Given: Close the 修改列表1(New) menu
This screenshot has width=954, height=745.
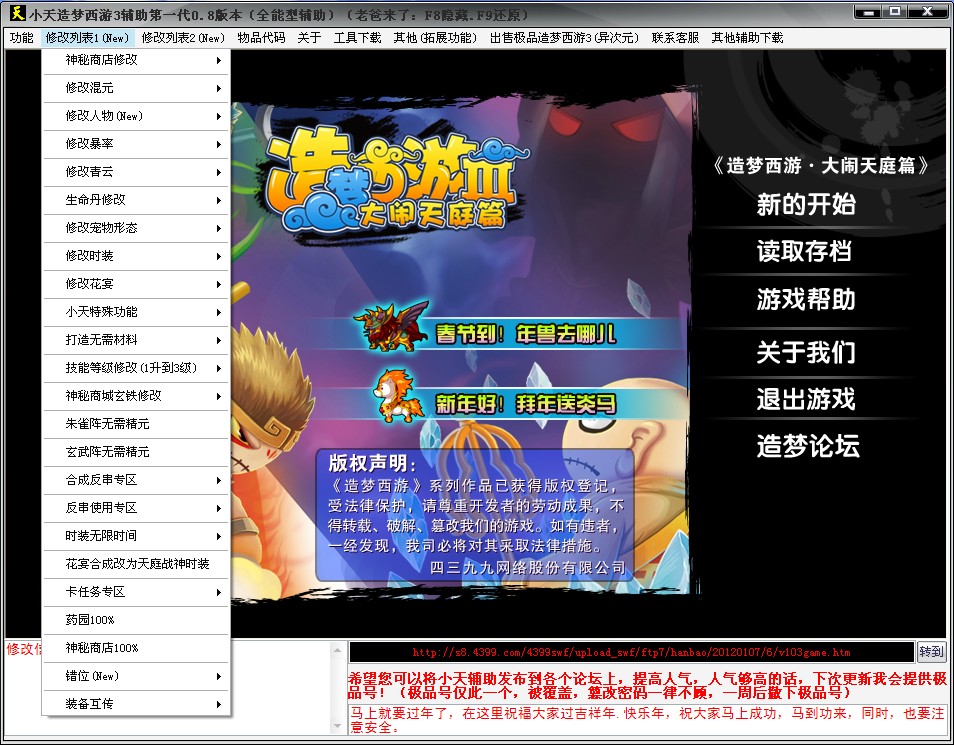Looking at the screenshot, I should 88,38.
